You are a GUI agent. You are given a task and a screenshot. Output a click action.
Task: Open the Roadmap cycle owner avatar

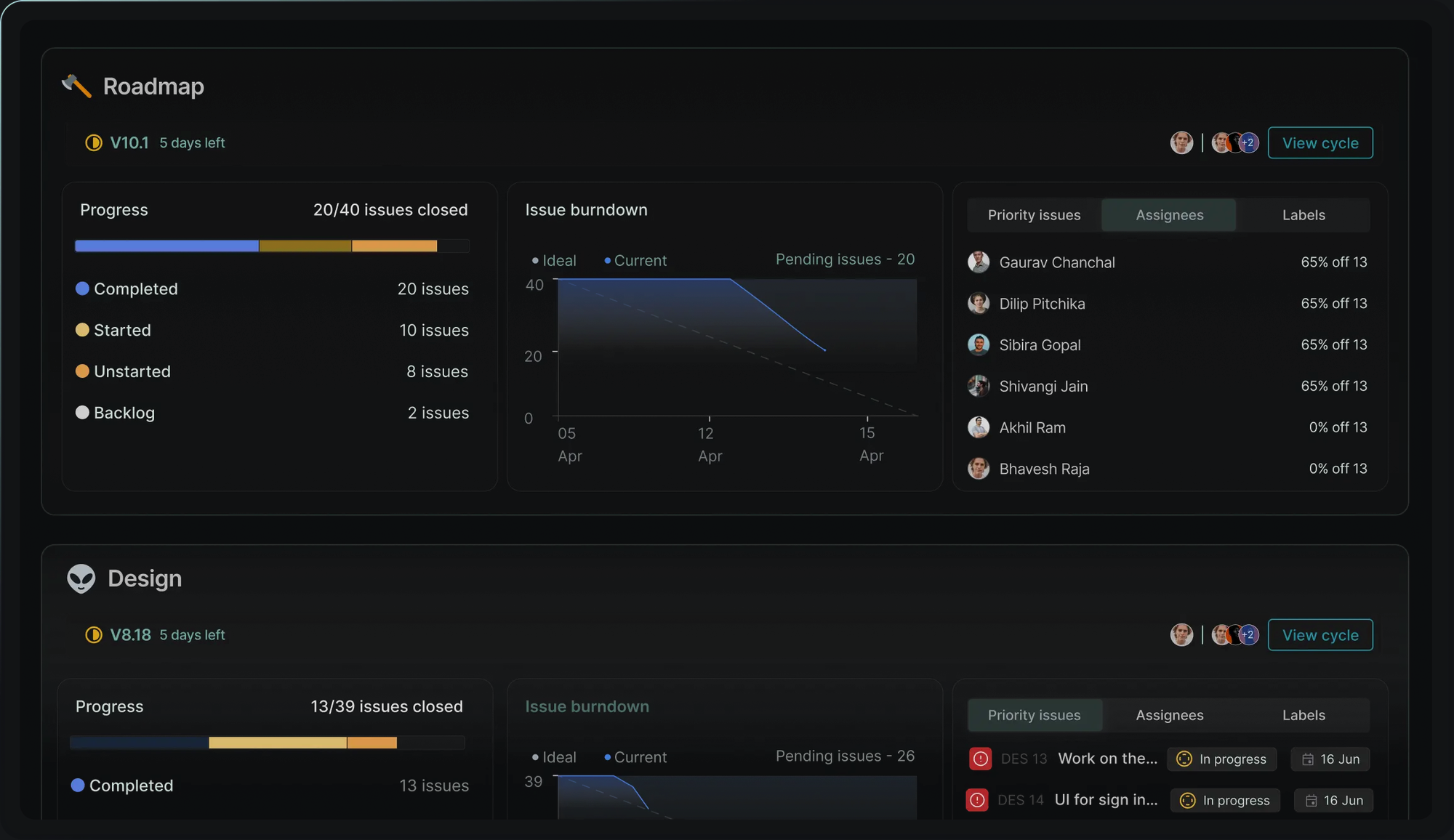coord(1181,142)
